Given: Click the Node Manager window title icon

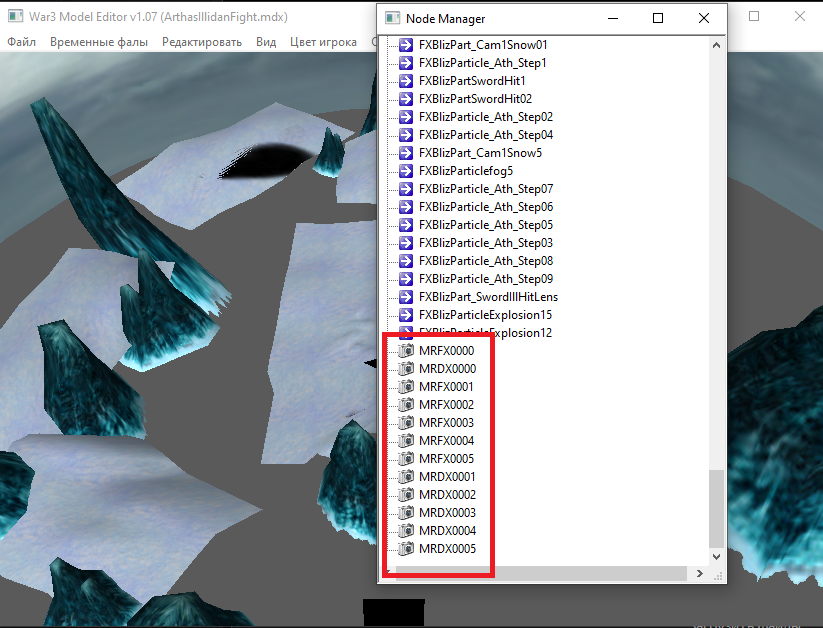Looking at the screenshot, I should 393,18.
